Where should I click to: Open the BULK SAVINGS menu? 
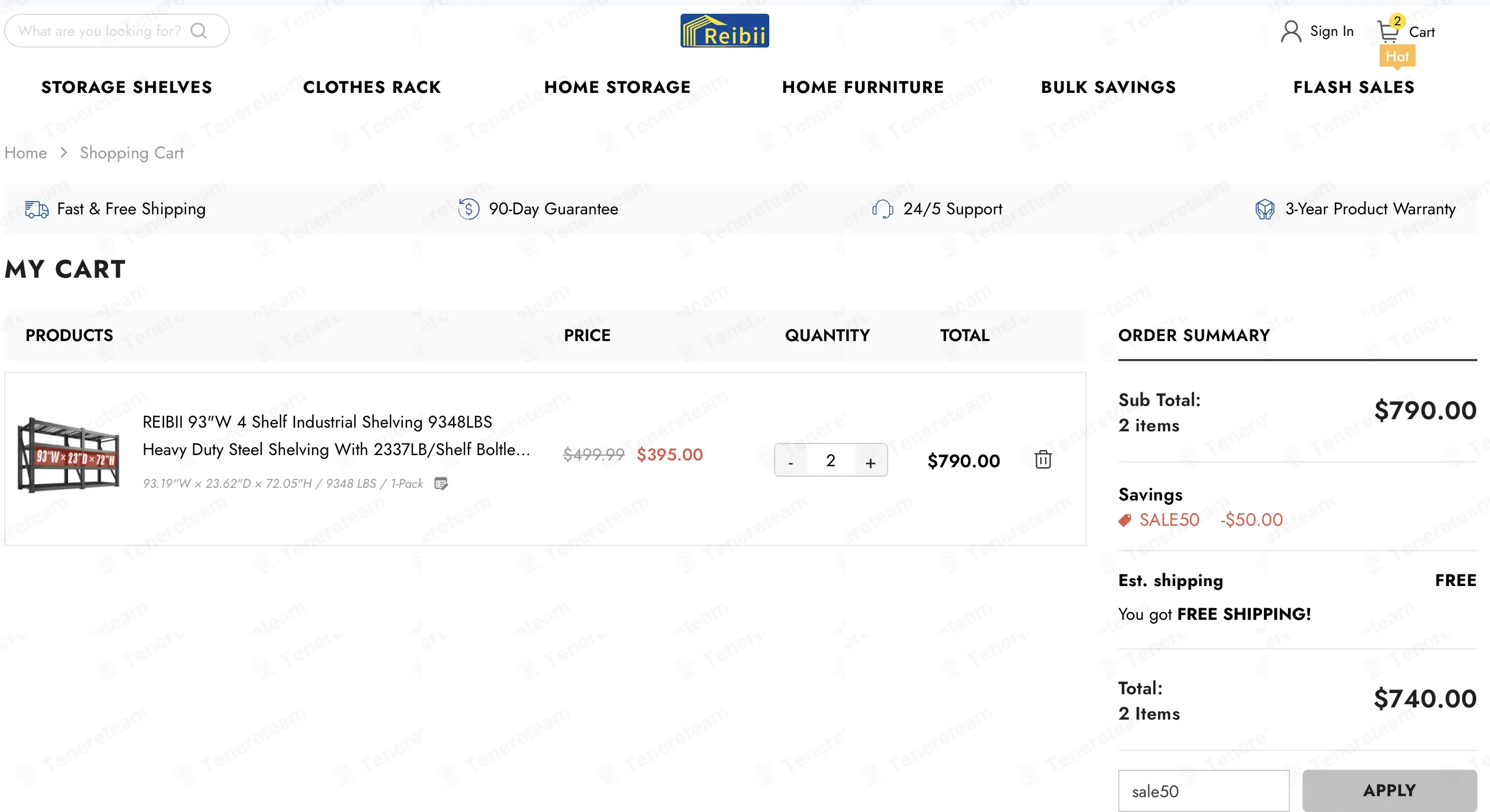(1108, 87)
